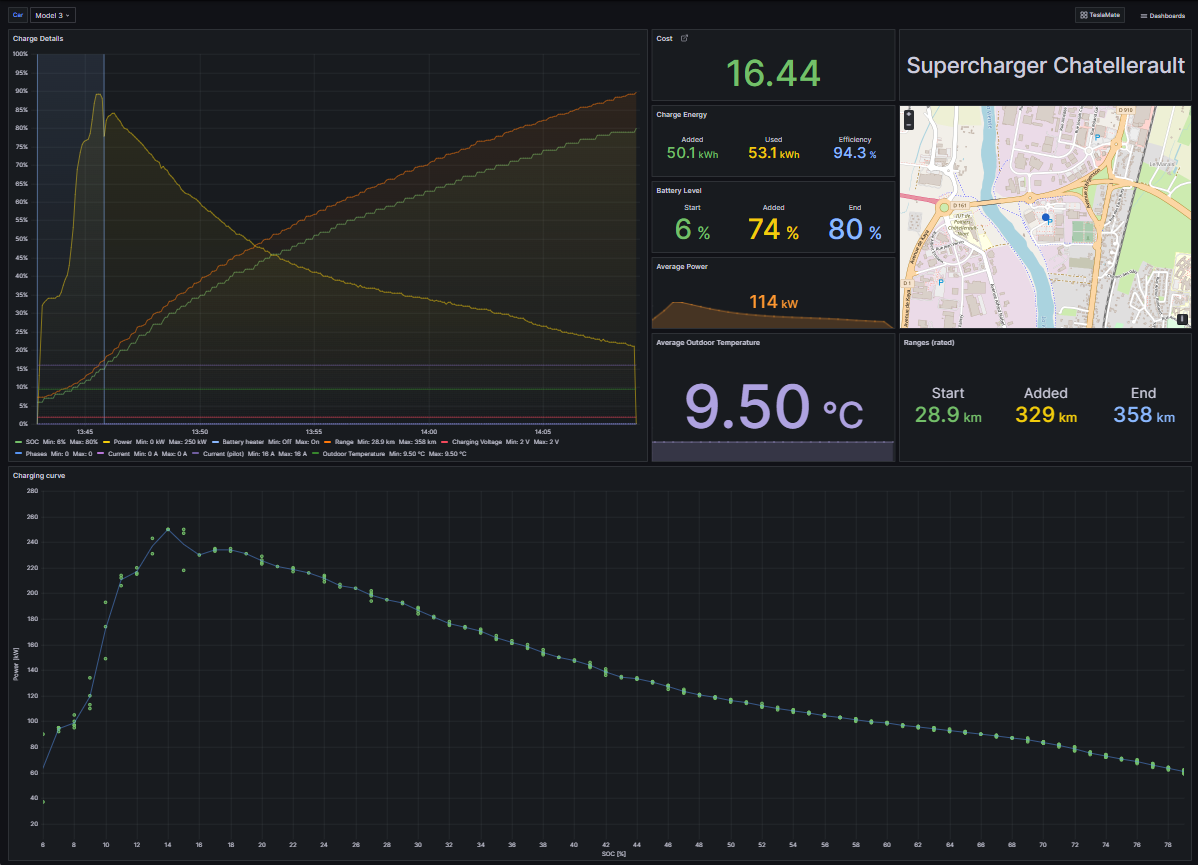
Task: Click the 13:45 time axis label
Action: (85, 432)
